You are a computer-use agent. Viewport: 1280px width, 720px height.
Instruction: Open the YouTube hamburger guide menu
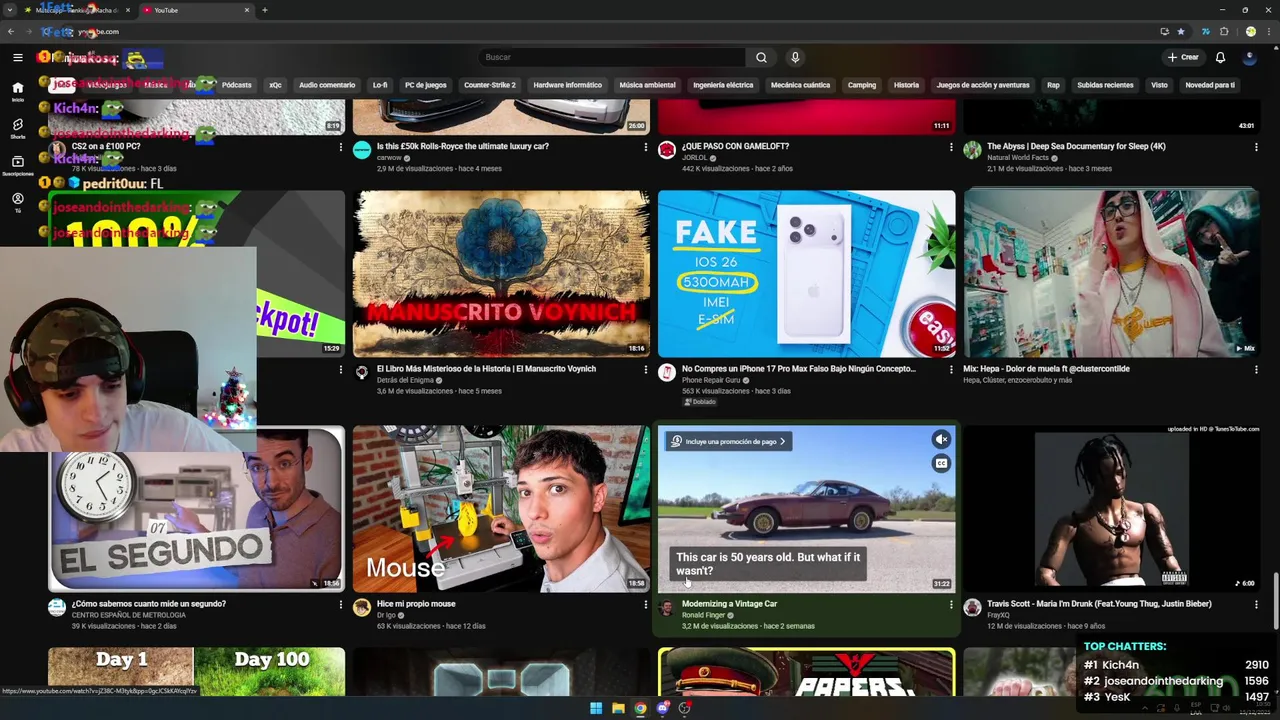click(18, 58)
